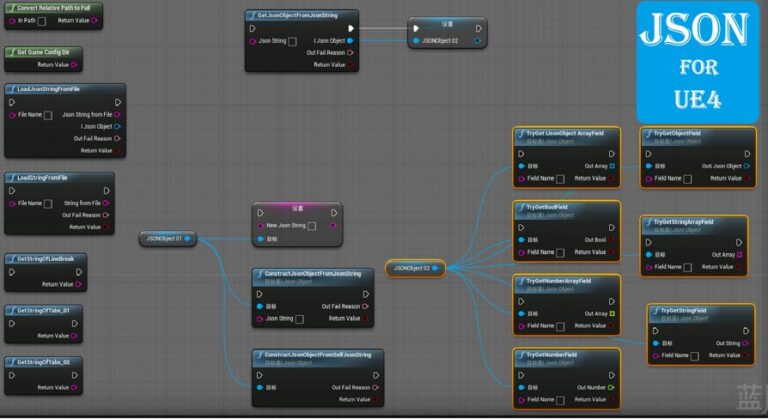Click Out Array pin on TryGetStringArrayField node
Screen dimensions: 768x419
(740, 255)
